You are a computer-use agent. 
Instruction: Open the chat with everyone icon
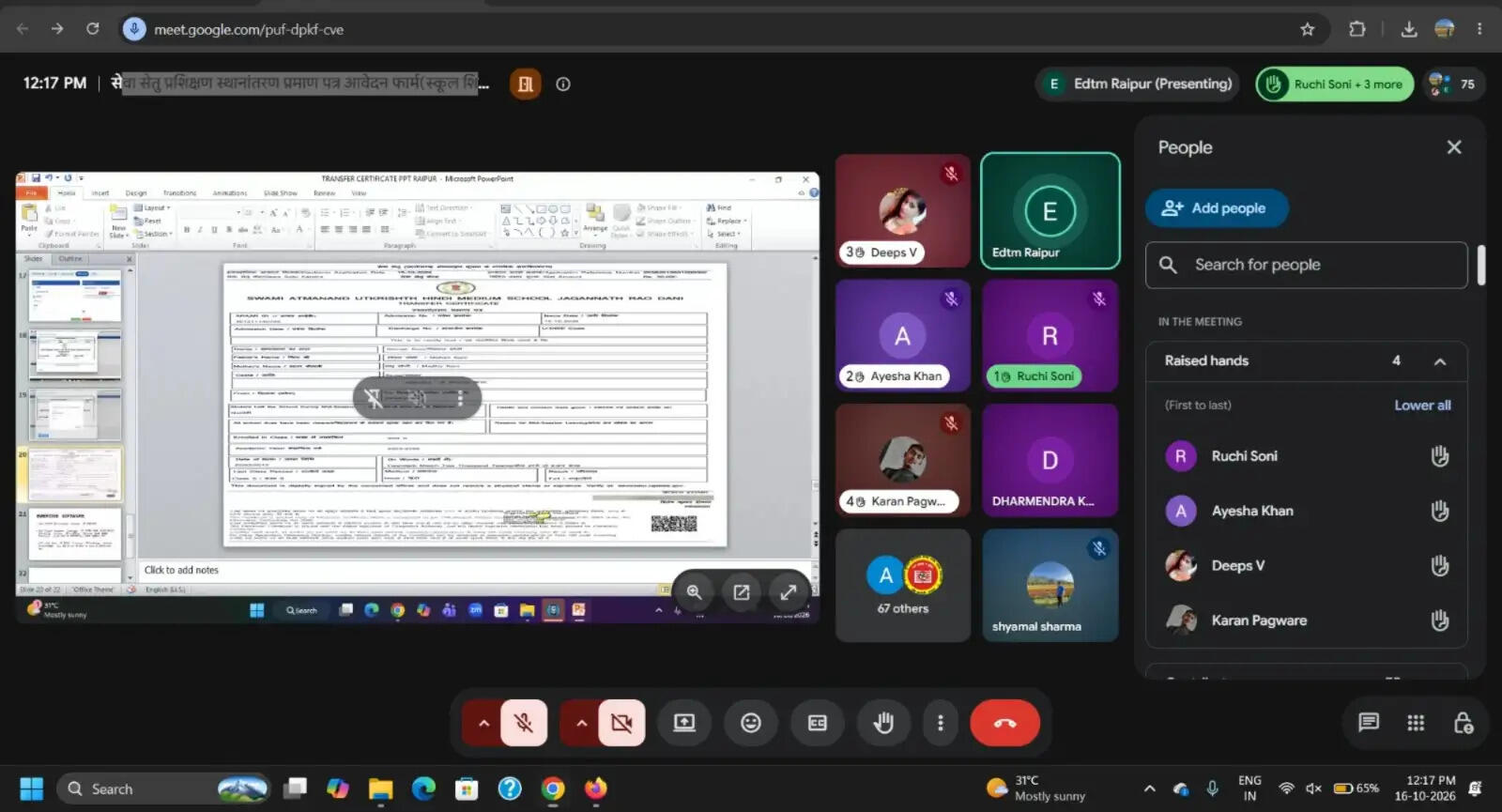(x=1369, y=722)
